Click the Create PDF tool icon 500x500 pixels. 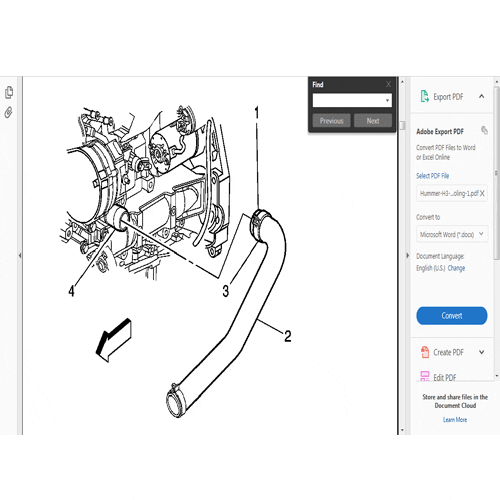tap(425, 352)
